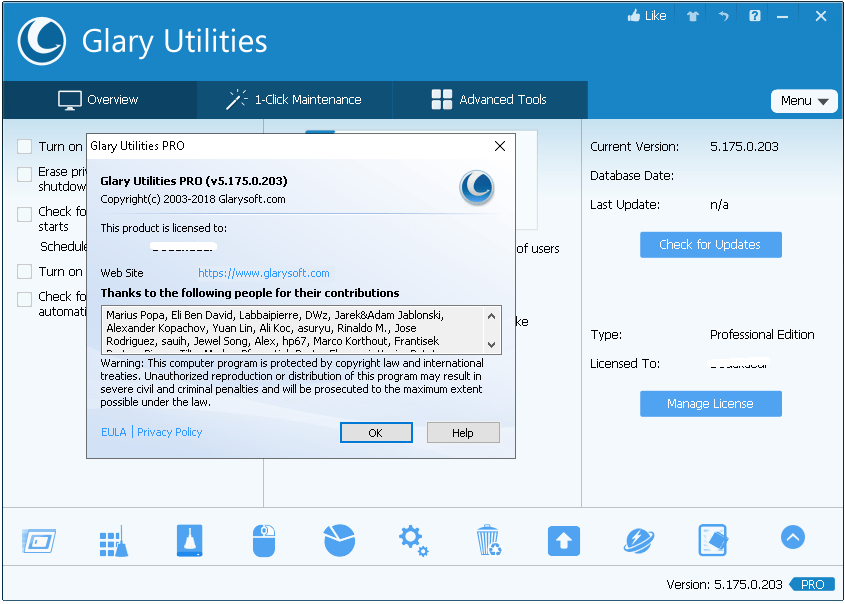Open the help question-mark icon
Image resolution: width=845 pixels, height=604 pixels.
pos(754,16)
